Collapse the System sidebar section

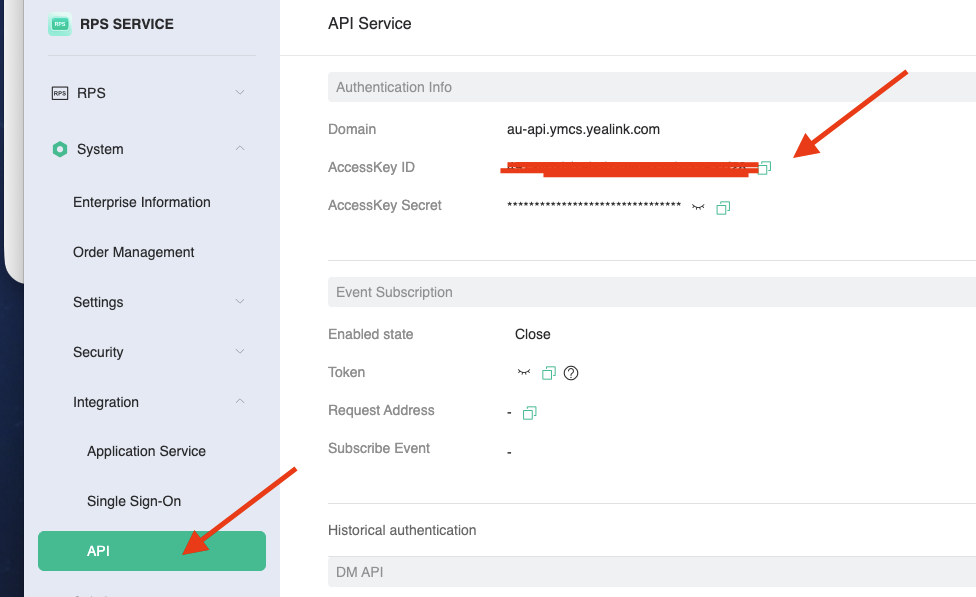(239, 149)
